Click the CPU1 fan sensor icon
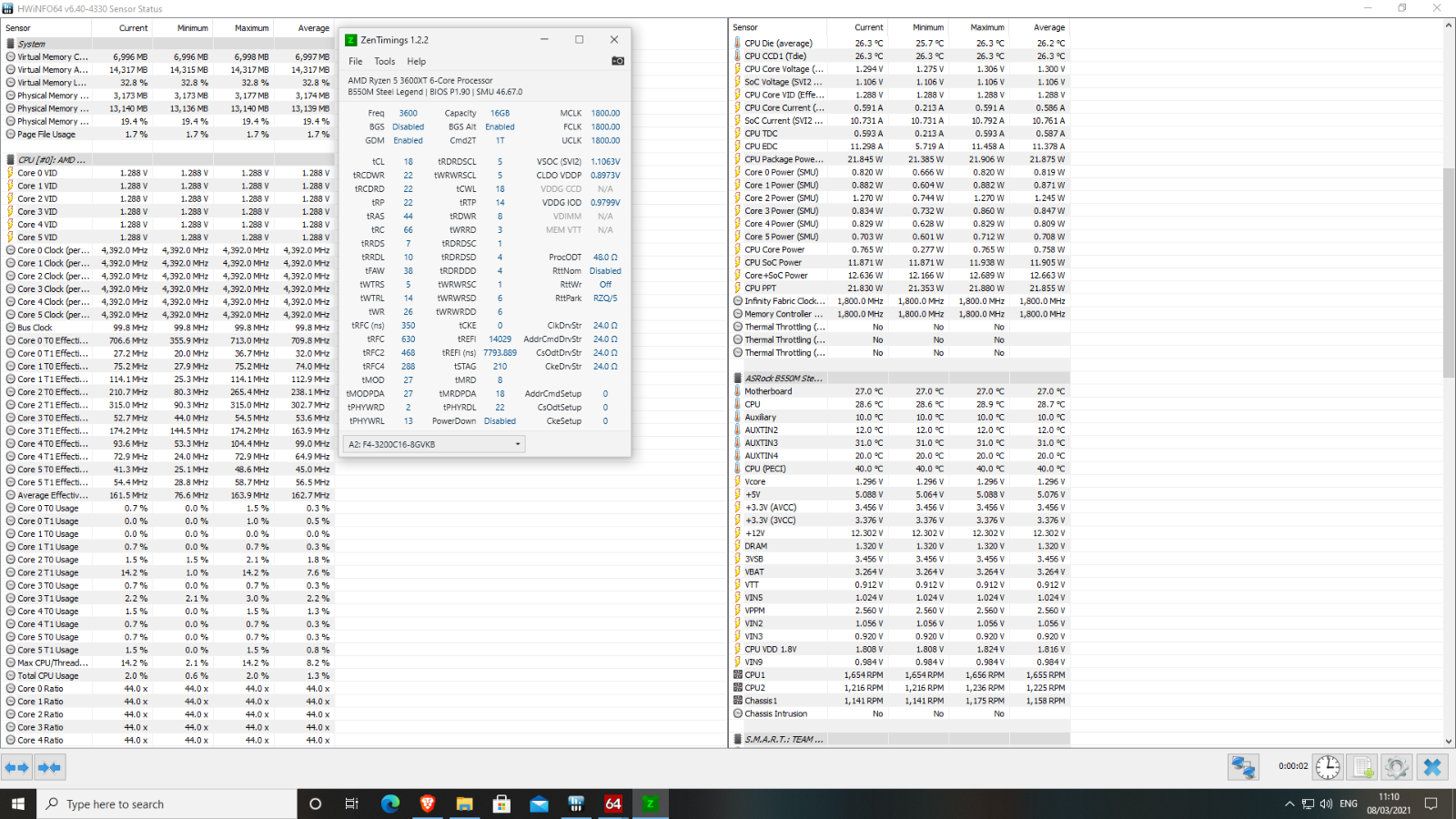Screen dimensions: 1456x819 (738, 675)
